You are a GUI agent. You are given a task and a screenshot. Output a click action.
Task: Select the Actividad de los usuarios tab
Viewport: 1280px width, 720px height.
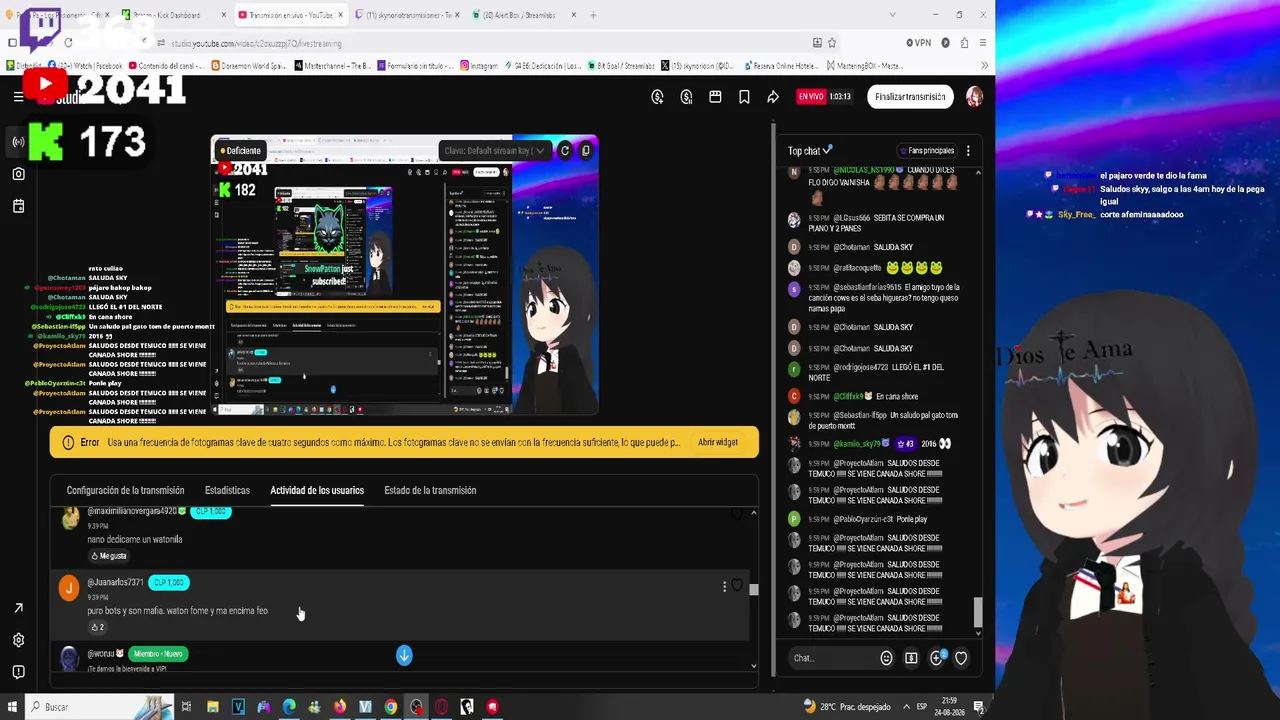pos(317,490)
